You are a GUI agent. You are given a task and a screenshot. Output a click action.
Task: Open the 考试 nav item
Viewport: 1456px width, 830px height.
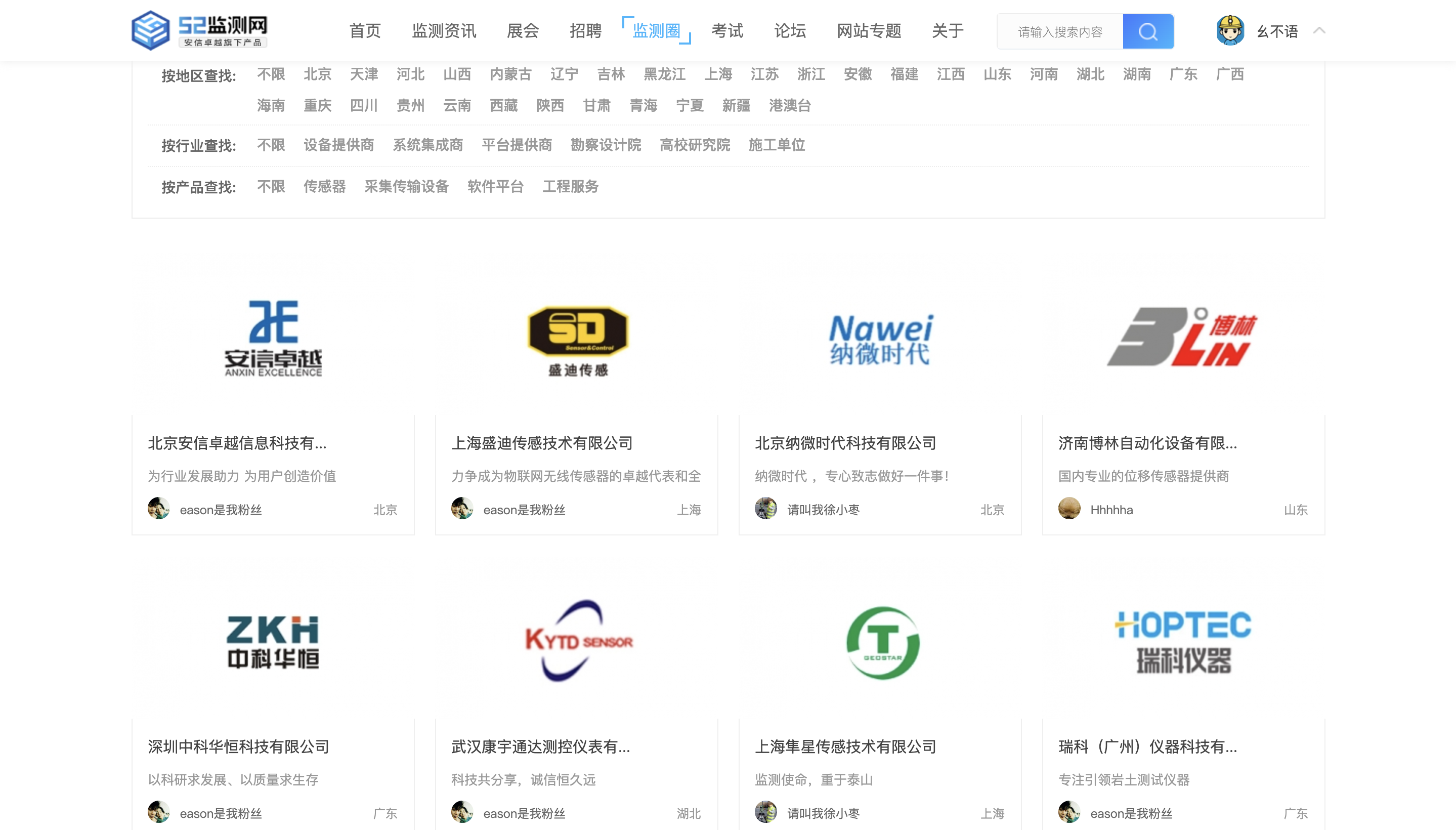coord(727,31)
